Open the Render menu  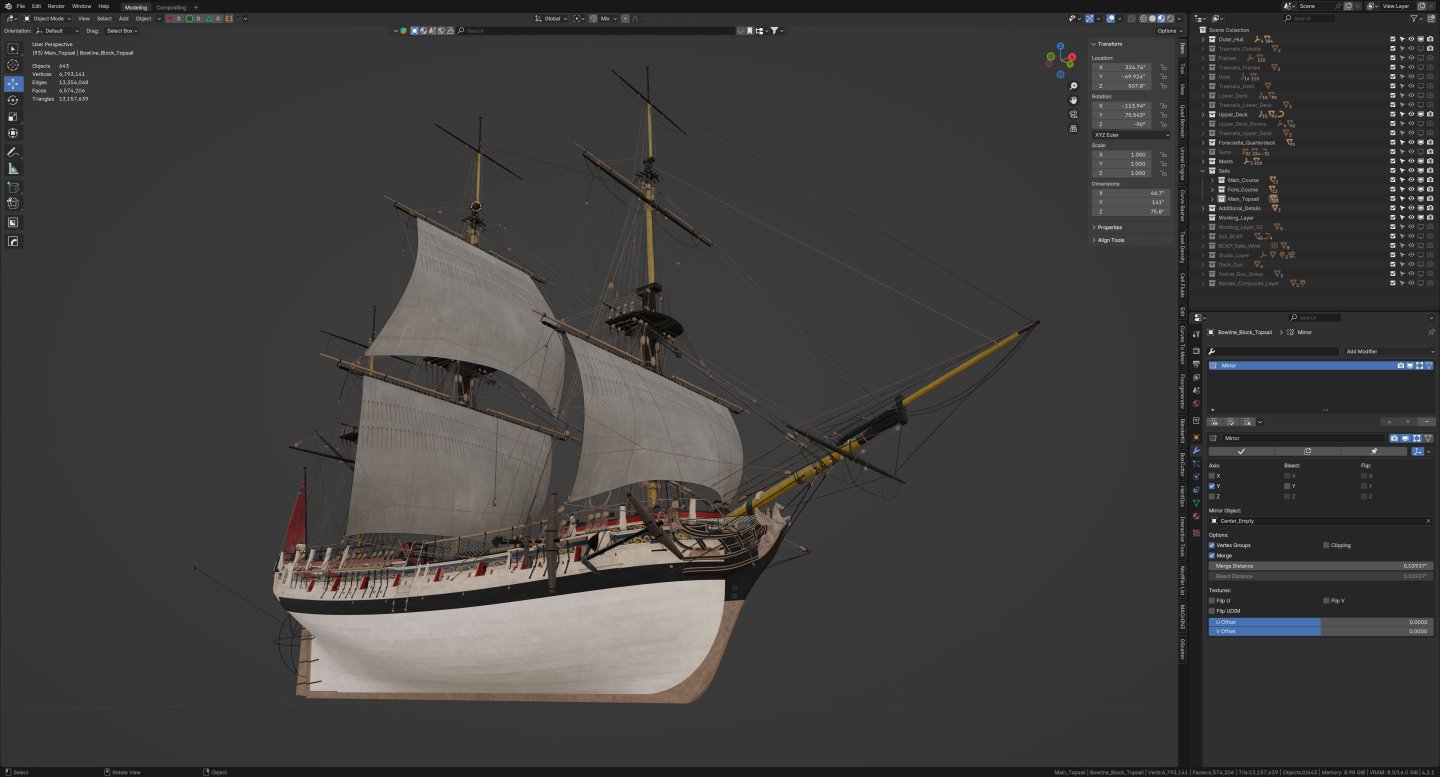pos(56,6)
